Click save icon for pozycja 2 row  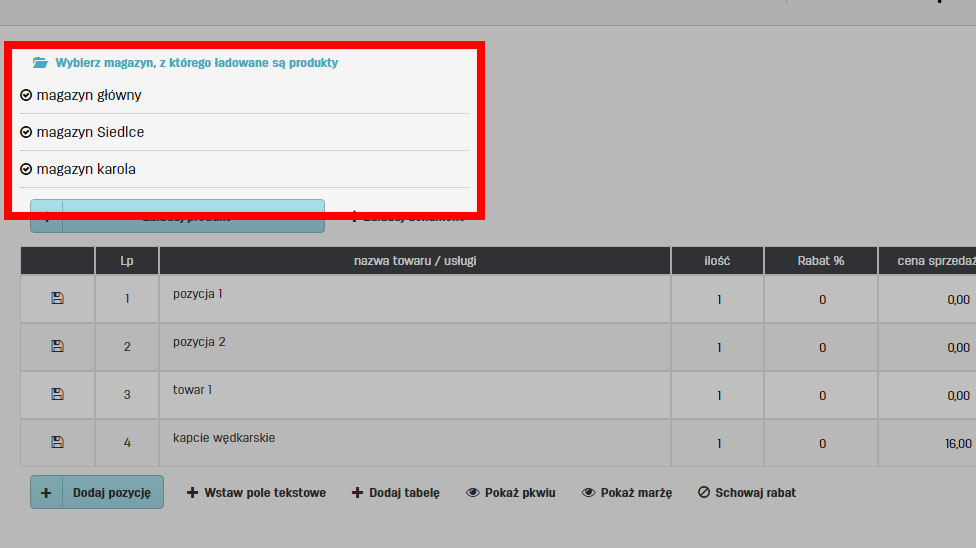point(57,346)
